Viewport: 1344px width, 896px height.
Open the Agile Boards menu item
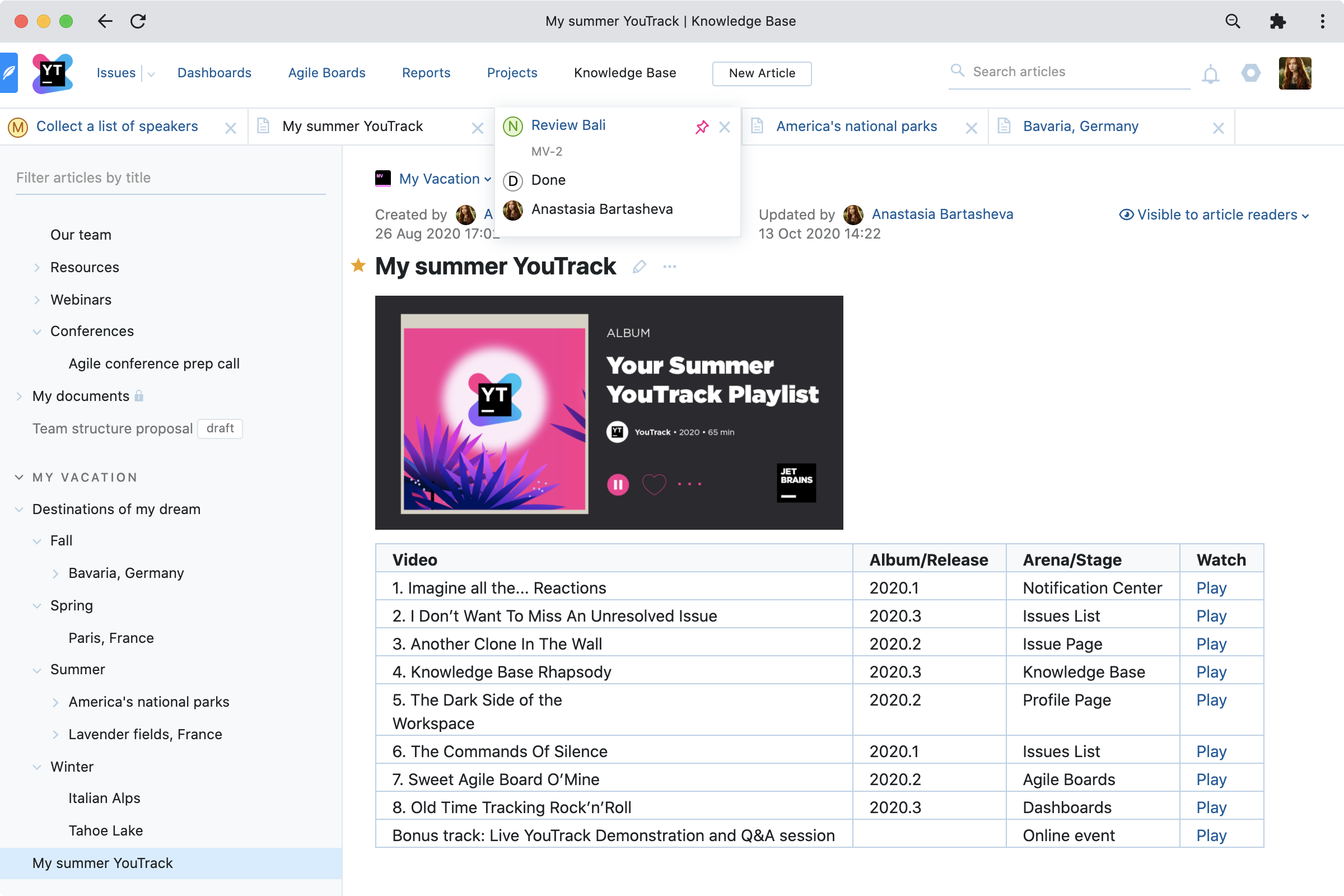pos(327,73)
